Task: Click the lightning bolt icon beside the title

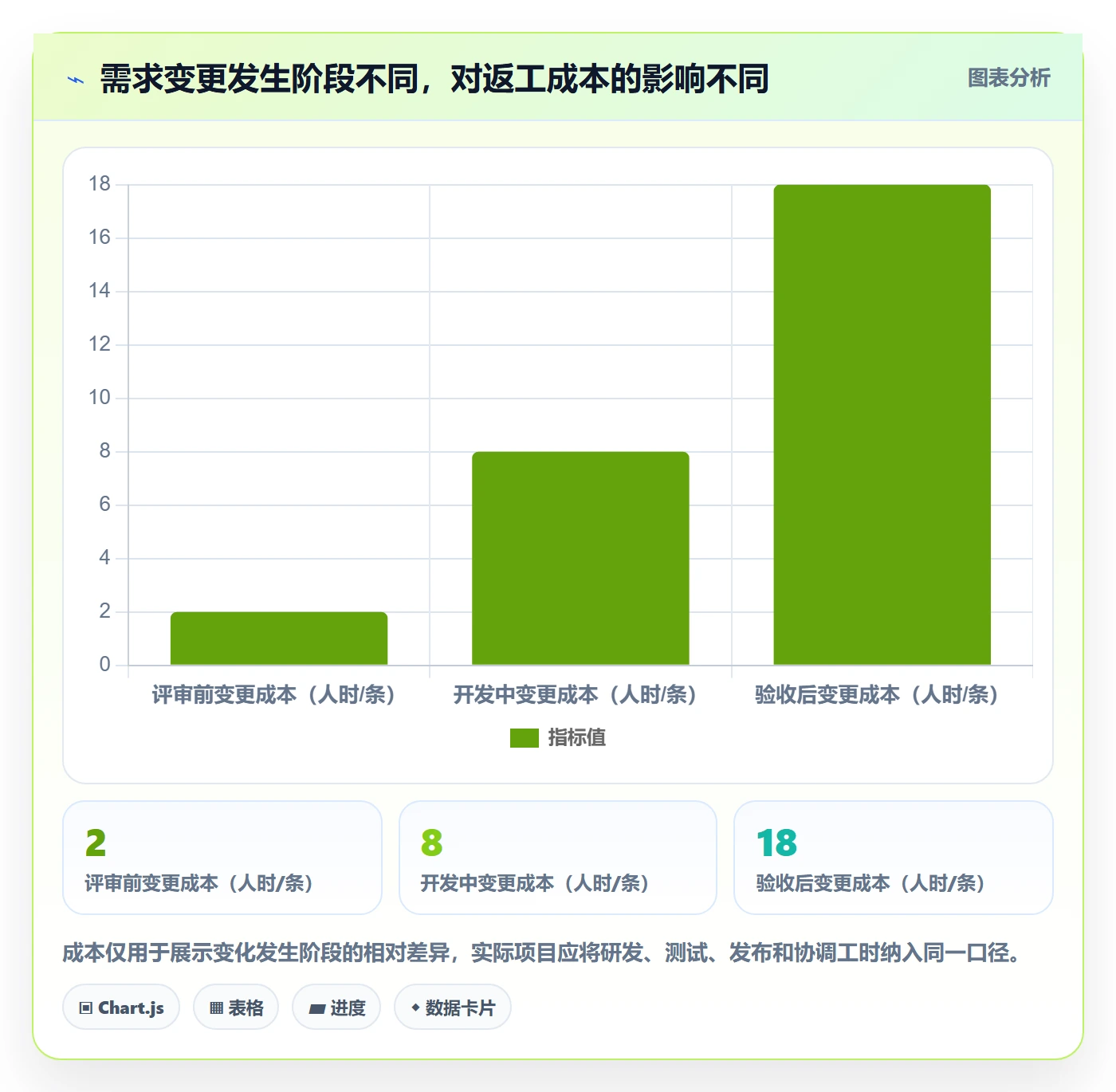Action: point(76,80)
